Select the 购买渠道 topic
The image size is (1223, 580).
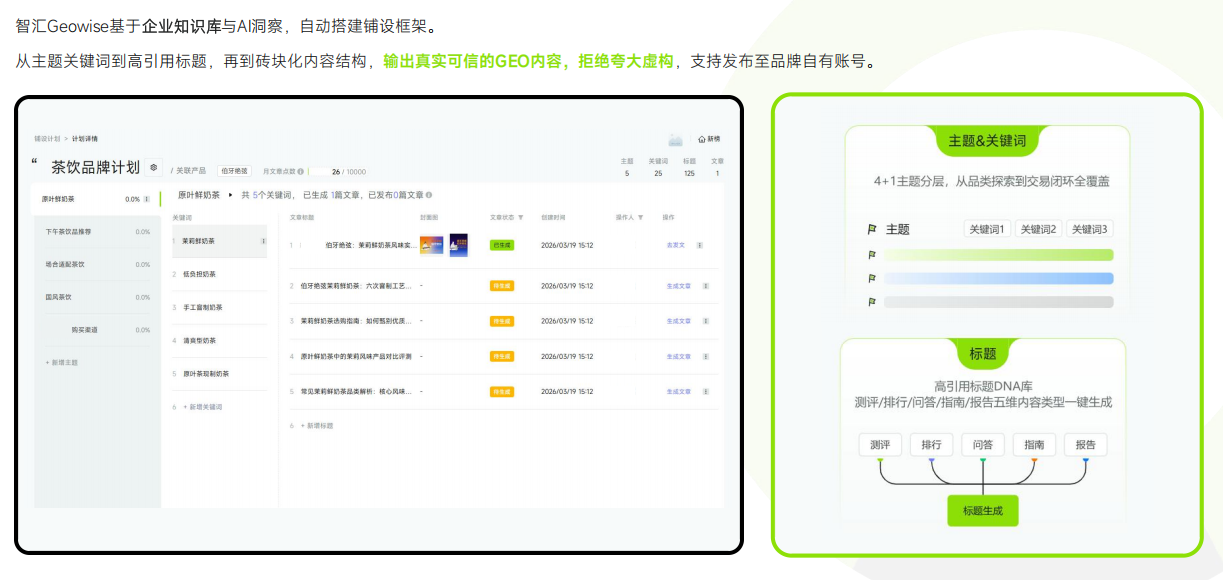pos(97,330)
